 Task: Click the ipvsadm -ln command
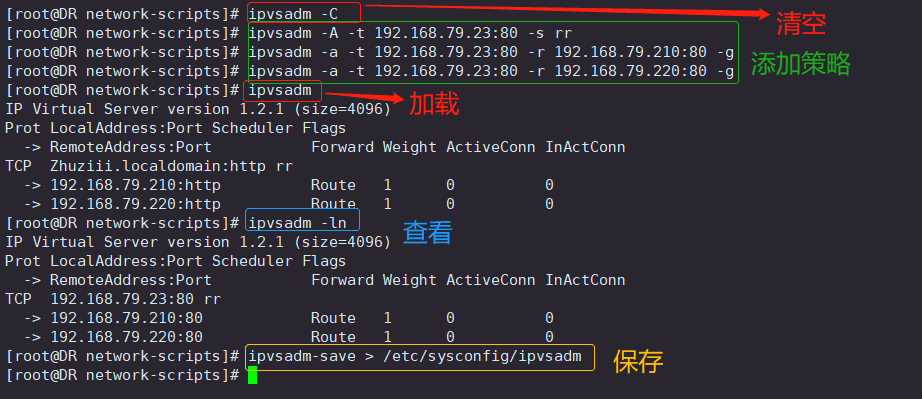pyautogui.click(x=298, y=223)
